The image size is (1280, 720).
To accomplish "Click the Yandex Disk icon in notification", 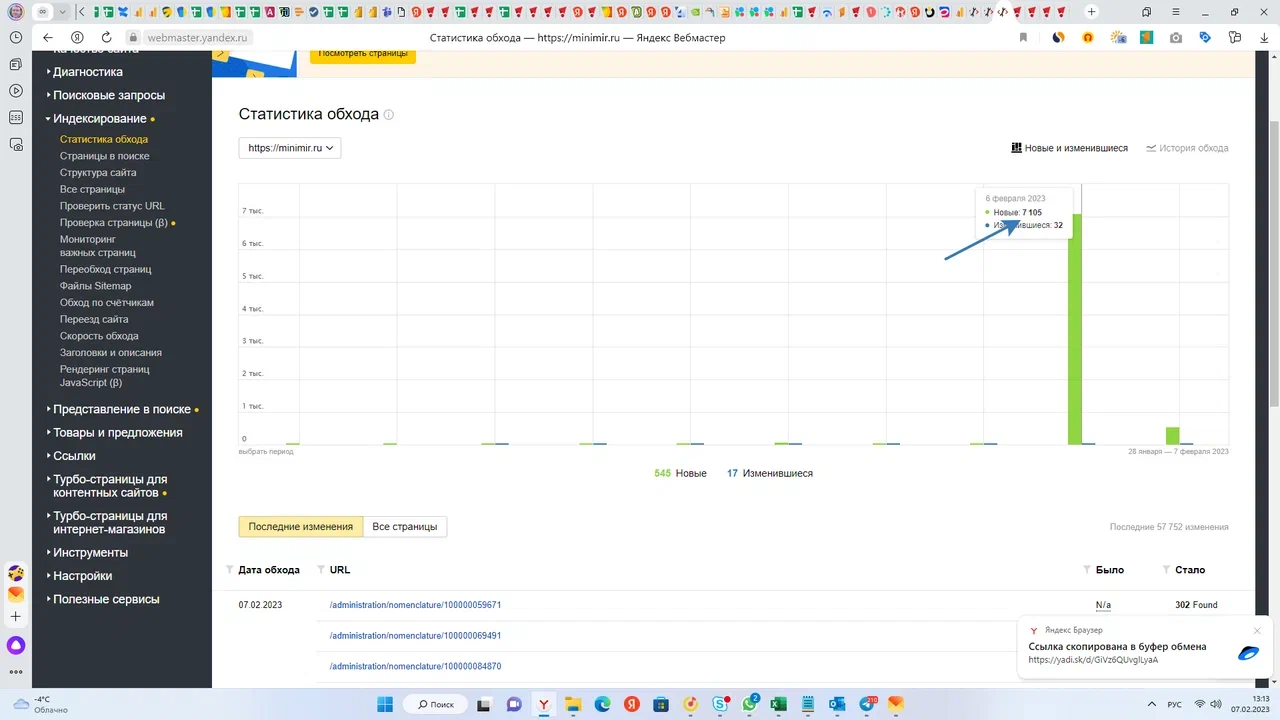I will pyautogui.click(x=1248, y=653).
